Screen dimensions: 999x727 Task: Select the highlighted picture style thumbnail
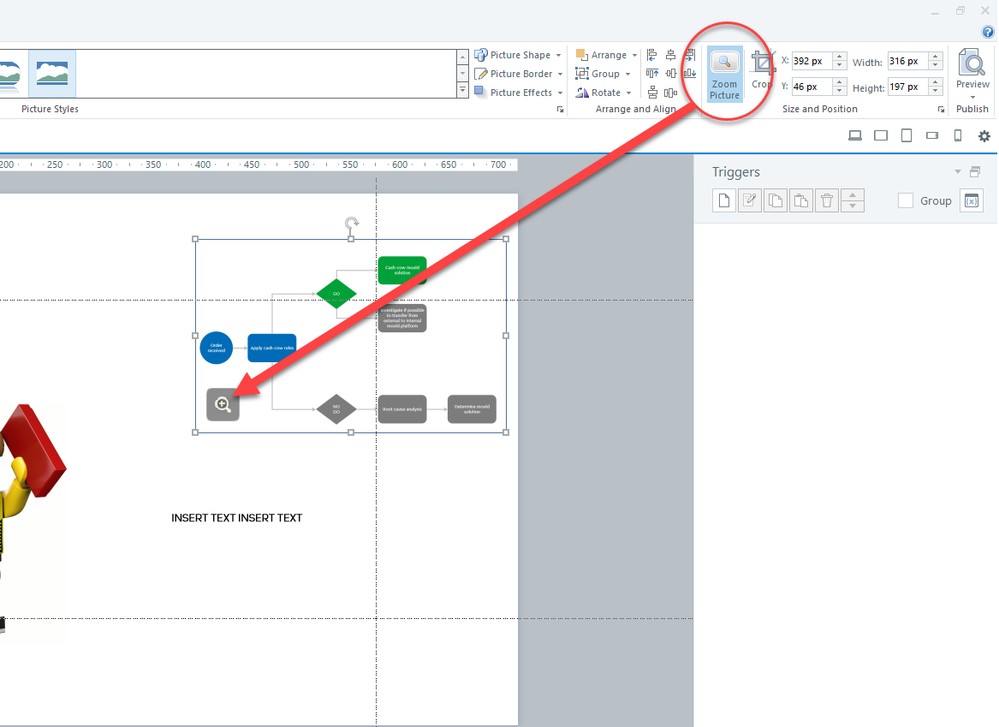pos(52,73)
